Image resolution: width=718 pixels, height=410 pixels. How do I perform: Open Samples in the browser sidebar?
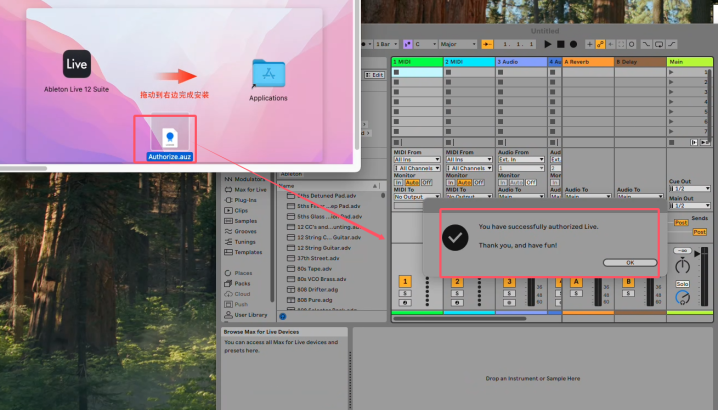240,221
